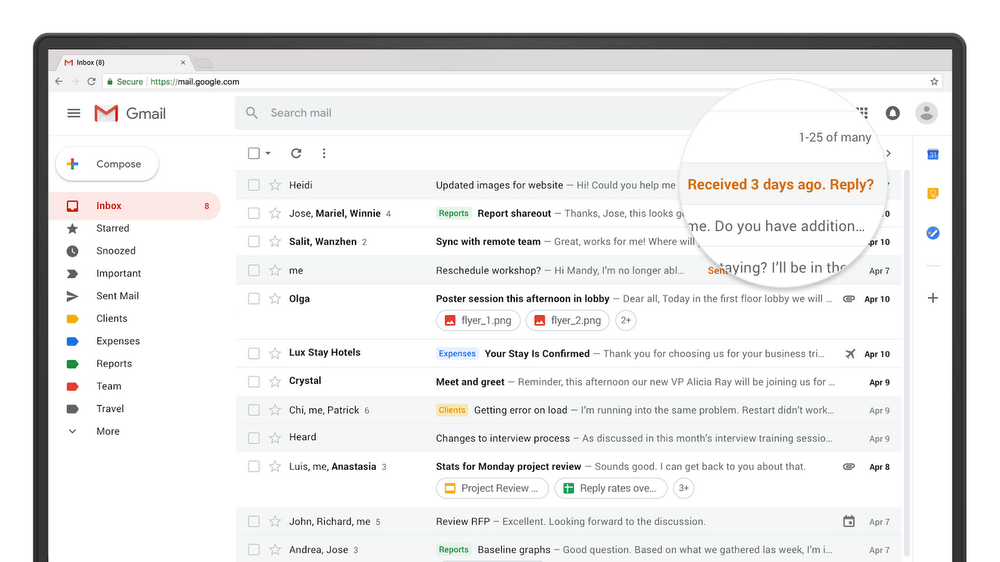Click the refresh mail icon
This screenshot has height=562, width=1000.
[x=296, y=153]
